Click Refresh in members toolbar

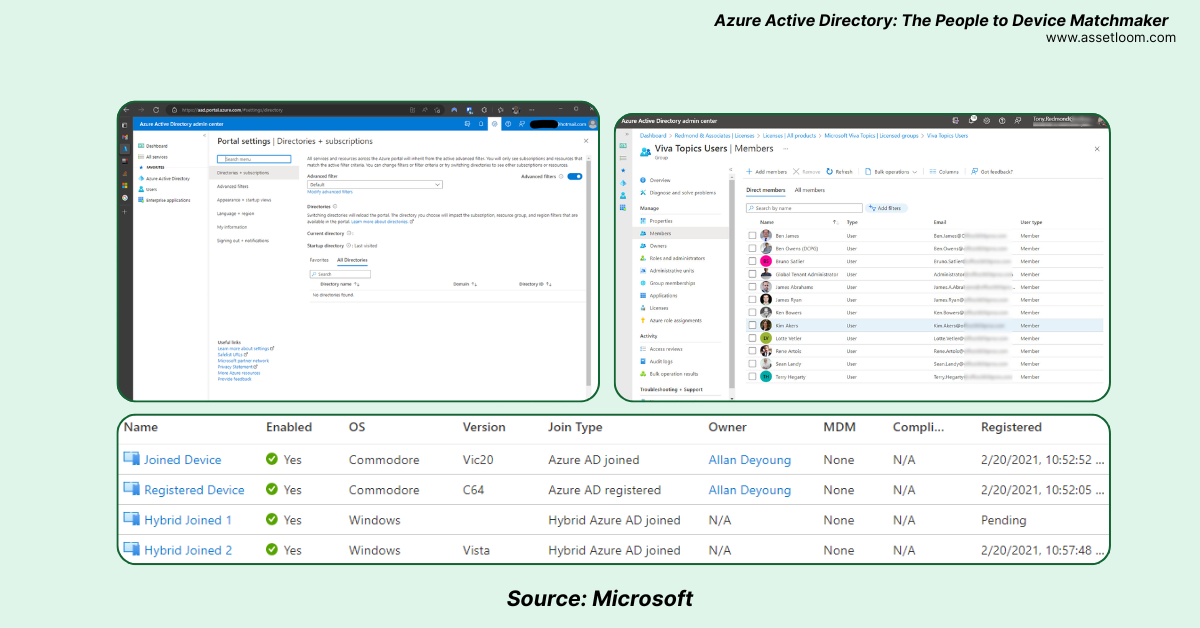click(840, 172)
